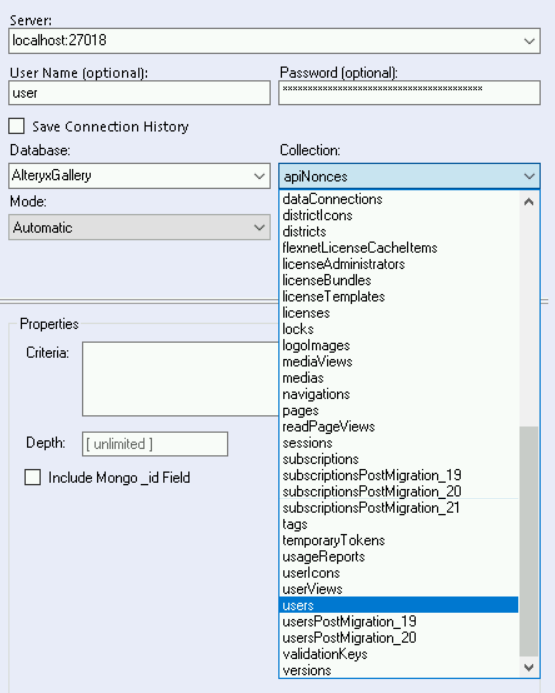Select licenses collection entry
This screenshot has height=693, width=555.
point(399,313)
